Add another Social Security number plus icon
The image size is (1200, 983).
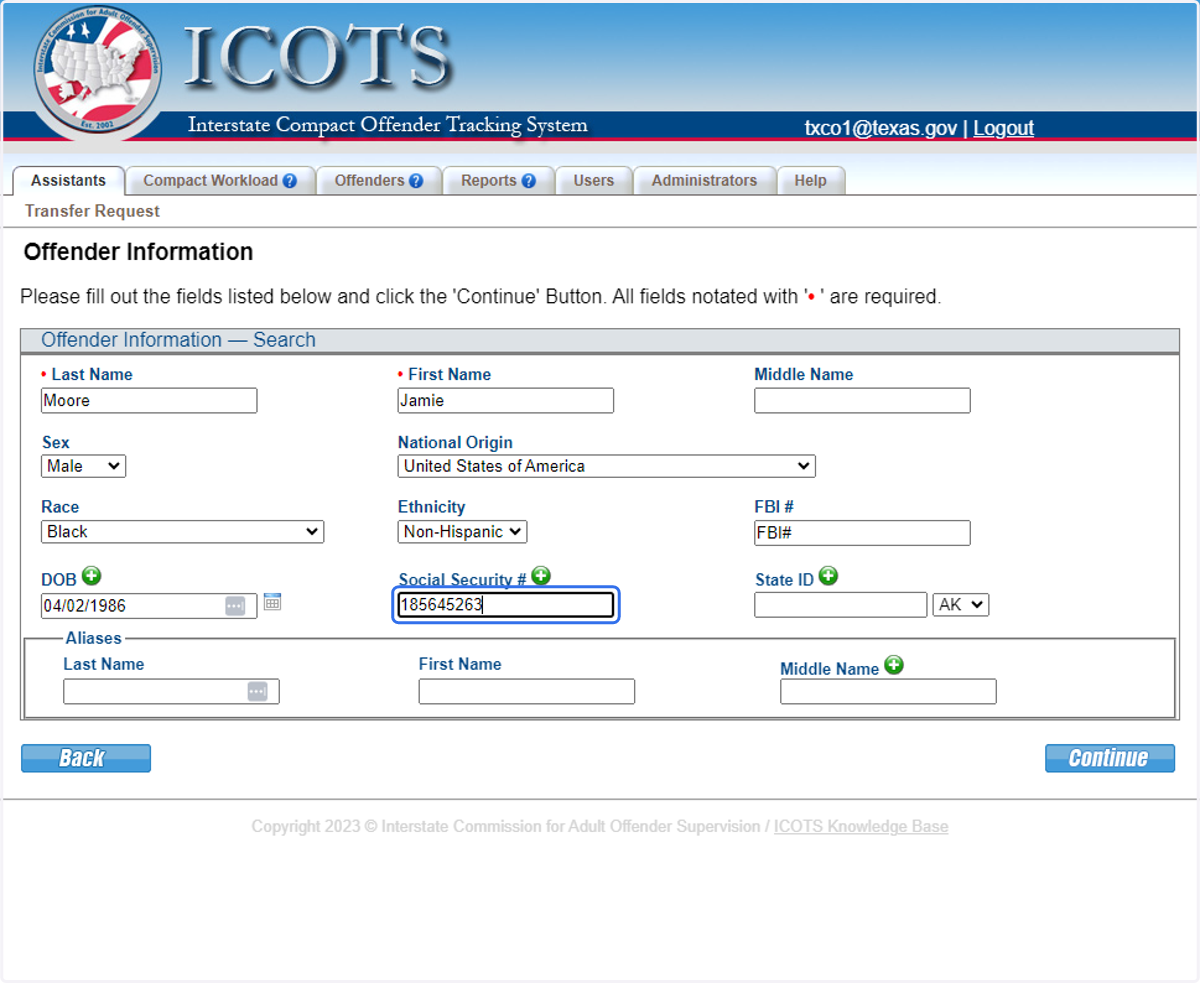pyautogui.click(x=541, y=575)
